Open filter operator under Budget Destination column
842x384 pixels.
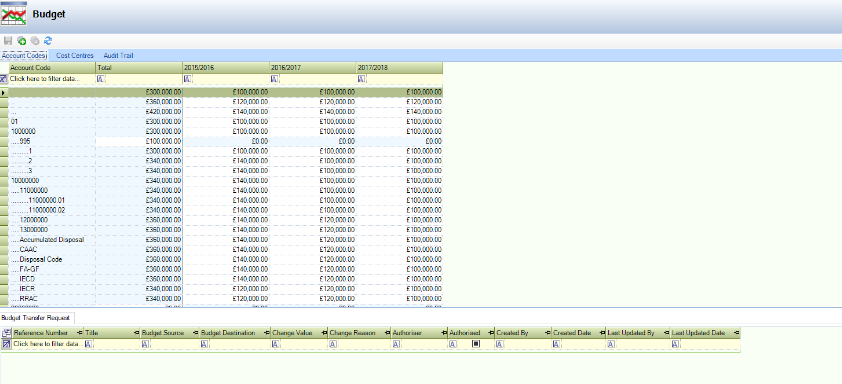[x=205, y=344]
